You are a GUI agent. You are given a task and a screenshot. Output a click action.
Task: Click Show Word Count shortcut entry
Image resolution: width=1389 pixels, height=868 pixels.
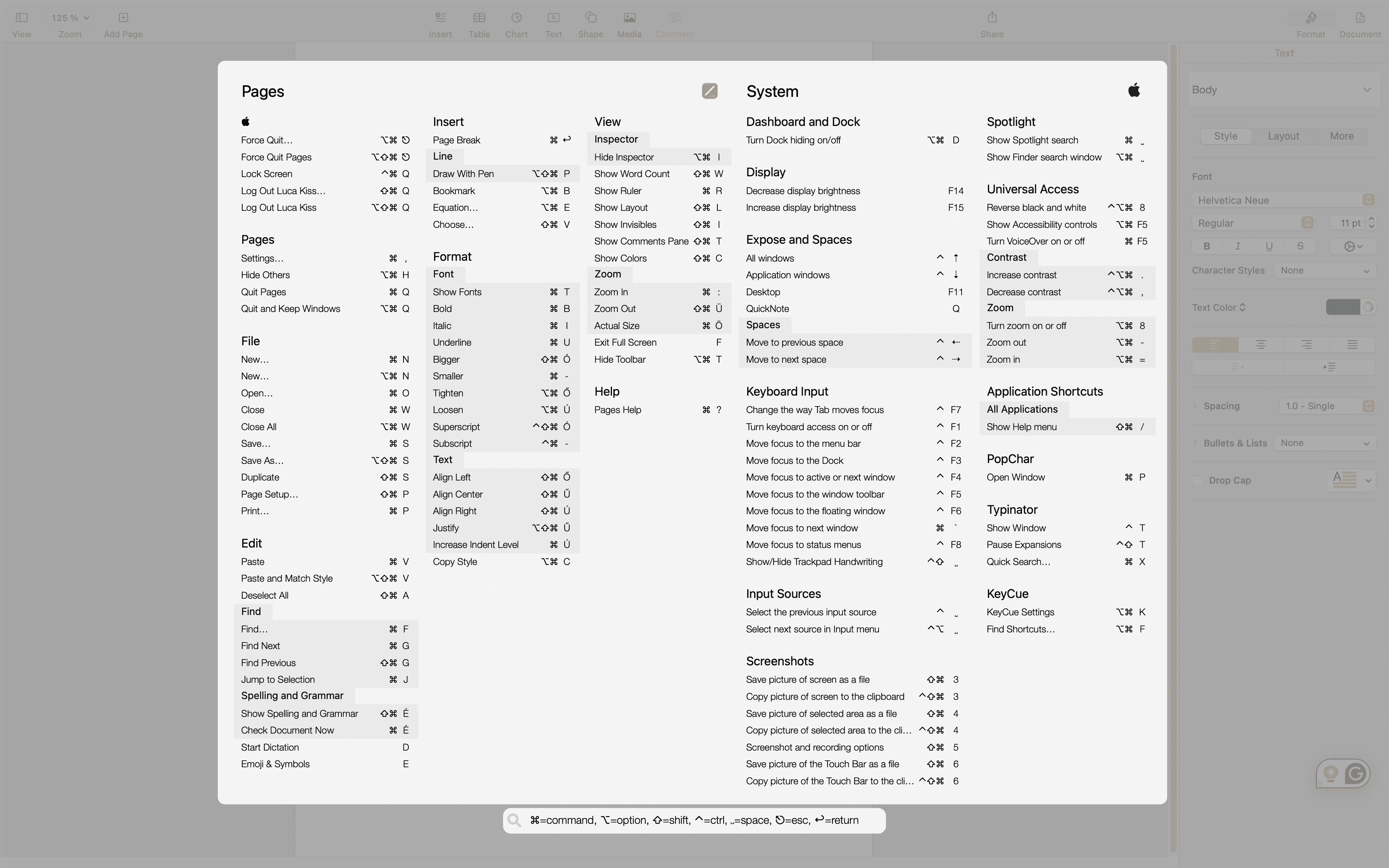(659, 174)
